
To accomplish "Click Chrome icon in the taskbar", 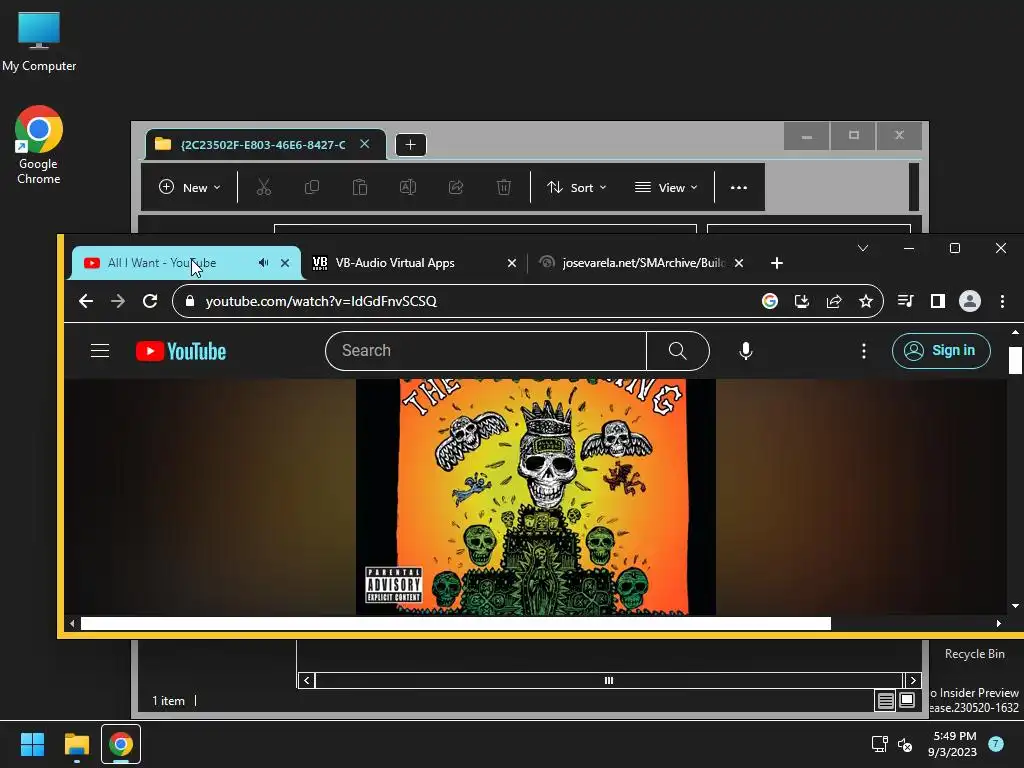I will [x=121, y=744].
